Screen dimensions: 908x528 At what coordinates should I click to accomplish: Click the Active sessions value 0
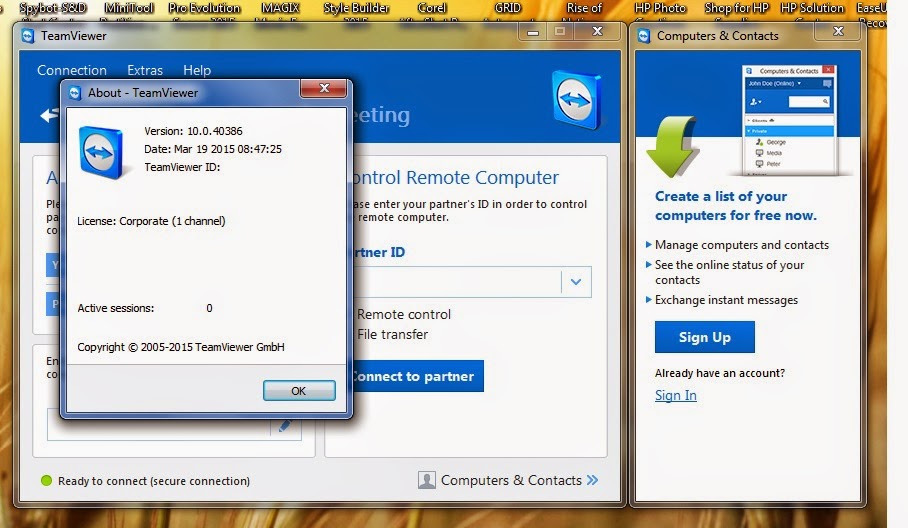click(x=209, y=308)
